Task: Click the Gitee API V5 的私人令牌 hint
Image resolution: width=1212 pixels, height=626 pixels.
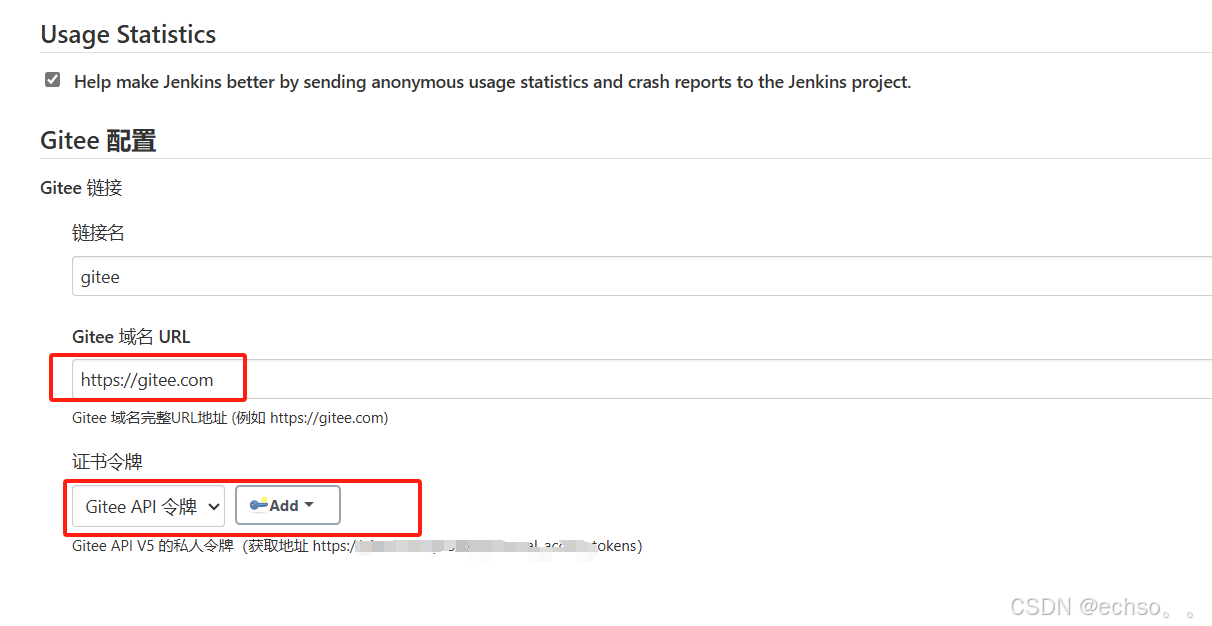Action: 357,546
